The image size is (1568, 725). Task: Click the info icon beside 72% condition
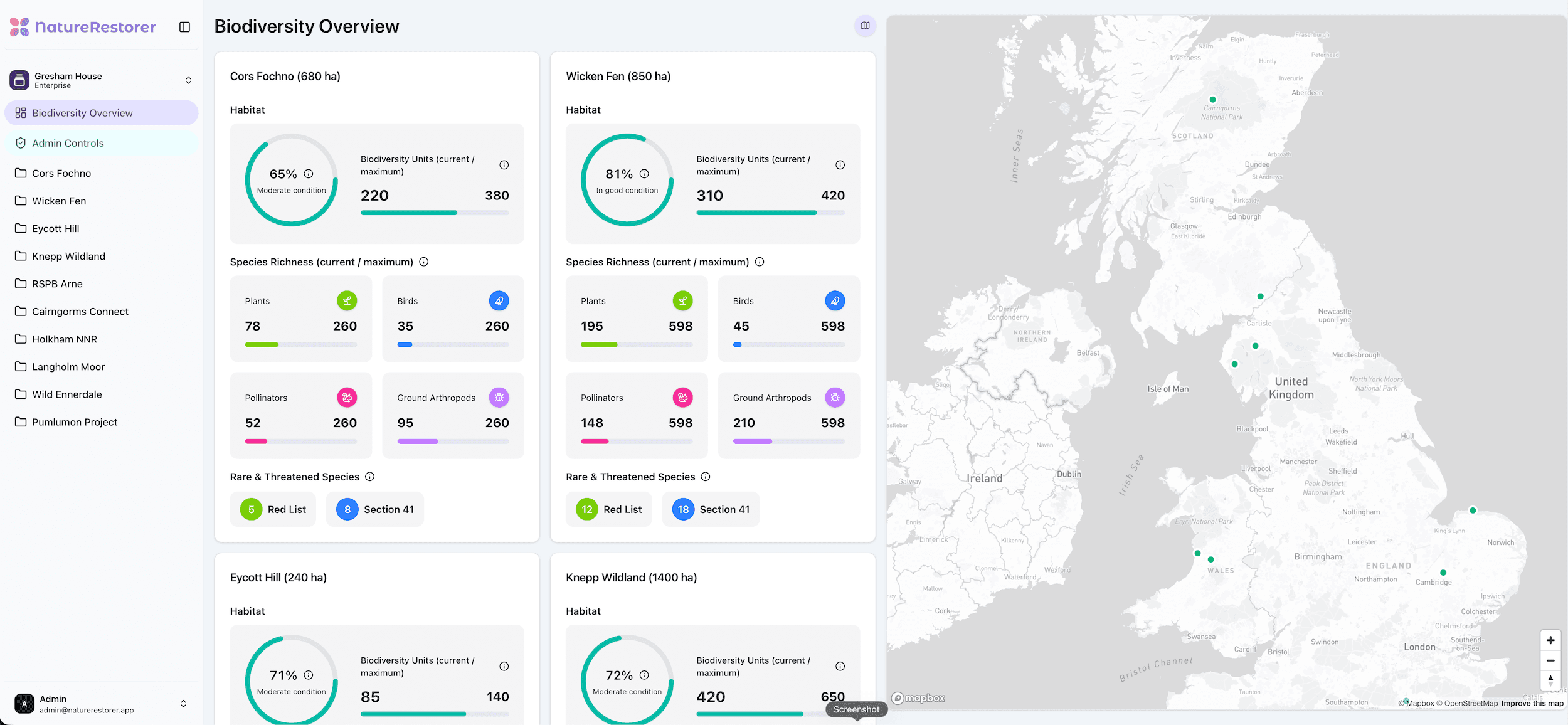644,675
